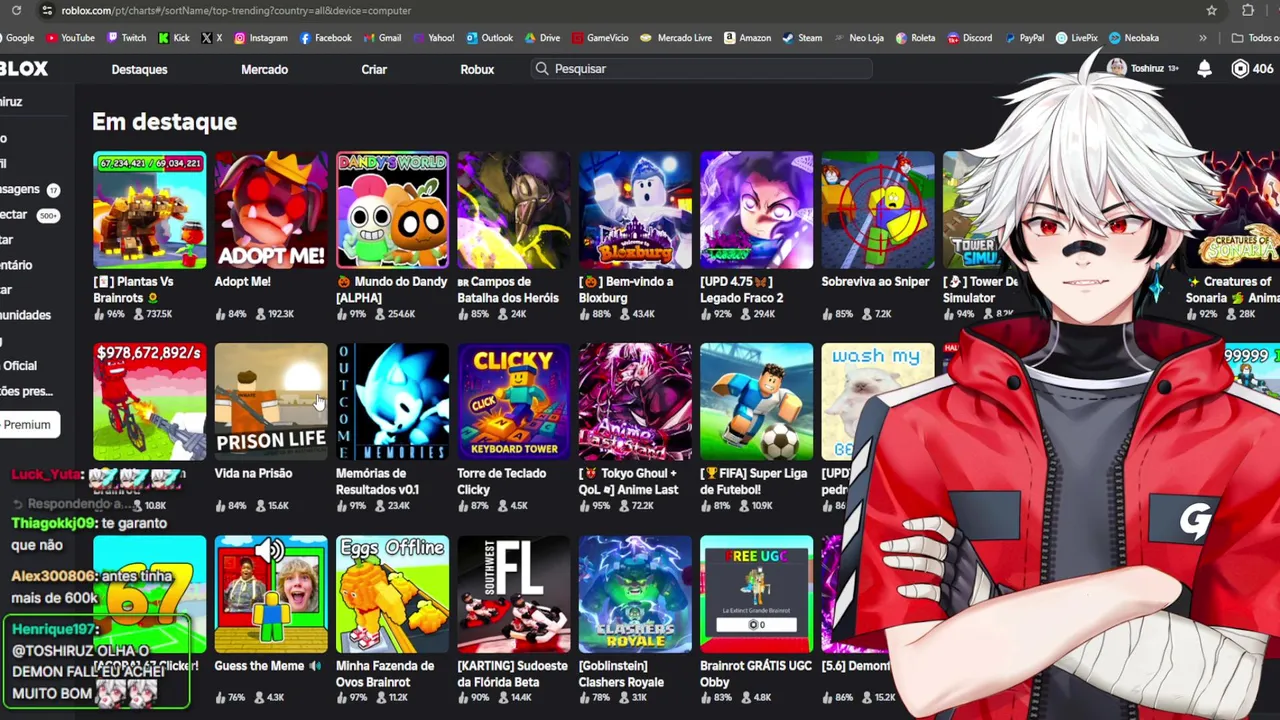Click the Memórias de Resultados v0.1 title
The image size is (1280, 720).
[377, 481]
